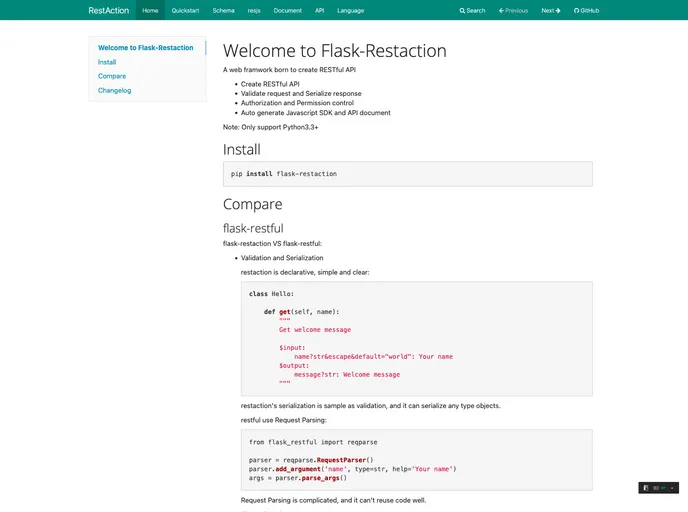Screen dimensions: 688x512
Task: Expand the docs version flyout caret
Action: pyautogui.click(x=672, y=488)
